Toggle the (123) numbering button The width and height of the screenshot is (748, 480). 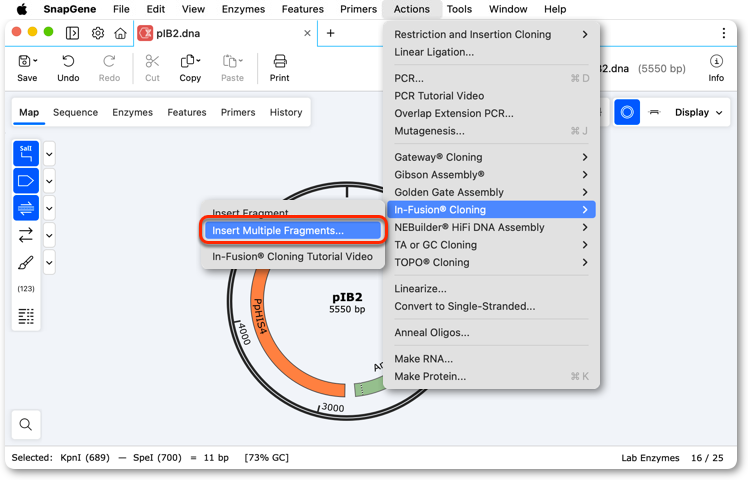26,289
